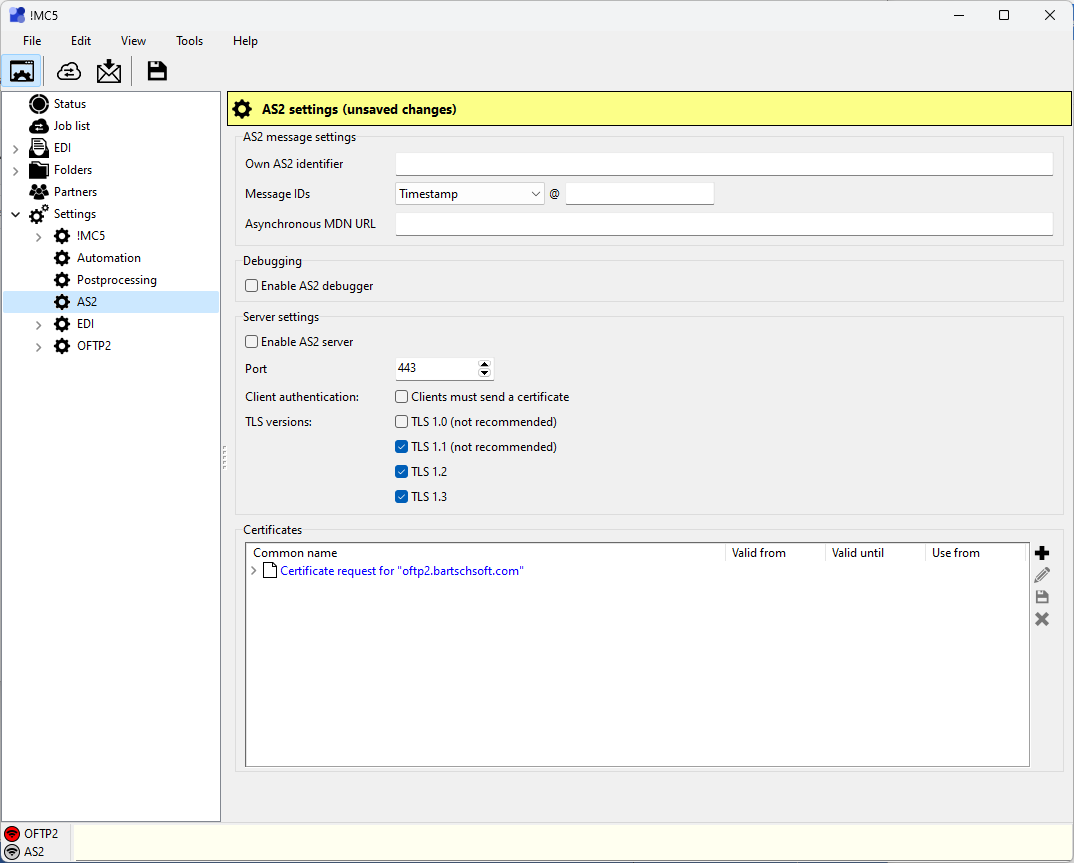Add a certificate with the plus icon
The height and width of the screenshot is (863, 1074).
[1042, 553]
